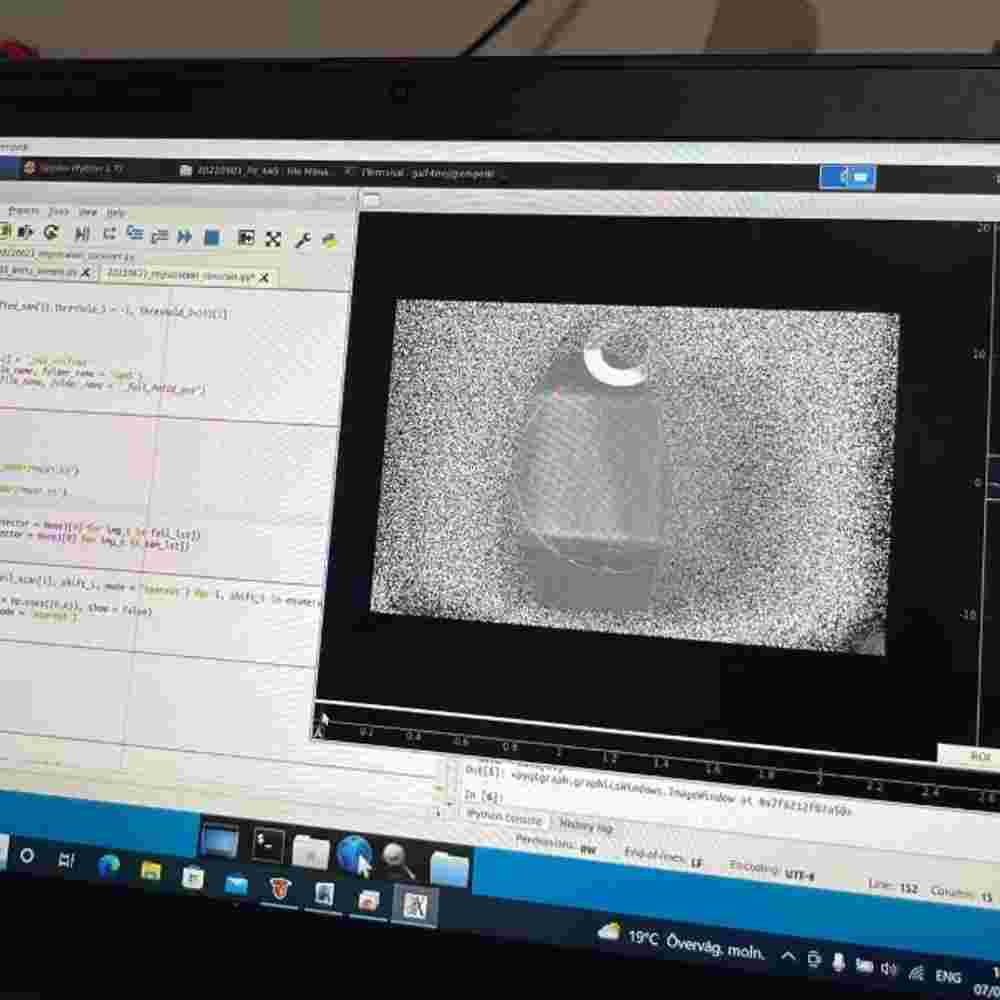Click the blue Stop debugging square icon

click(x=212, y=237)
